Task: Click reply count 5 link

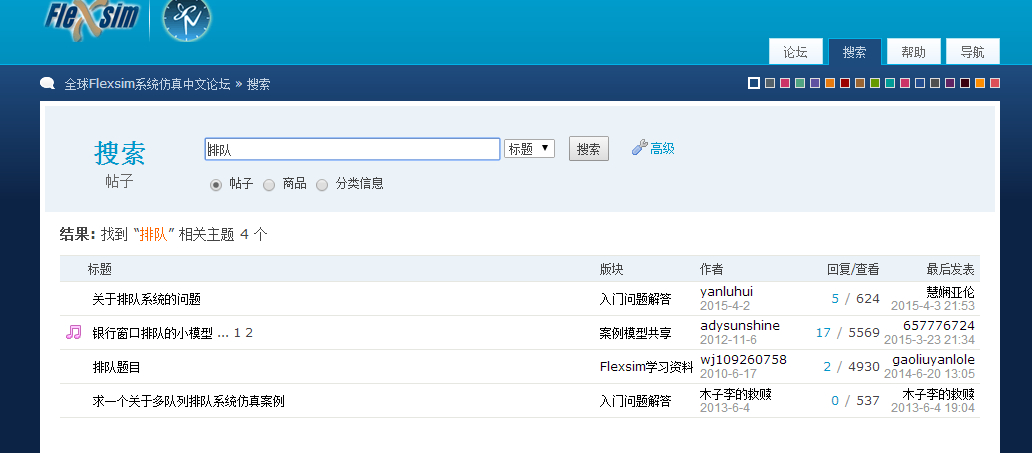Action: coord(835,299)
